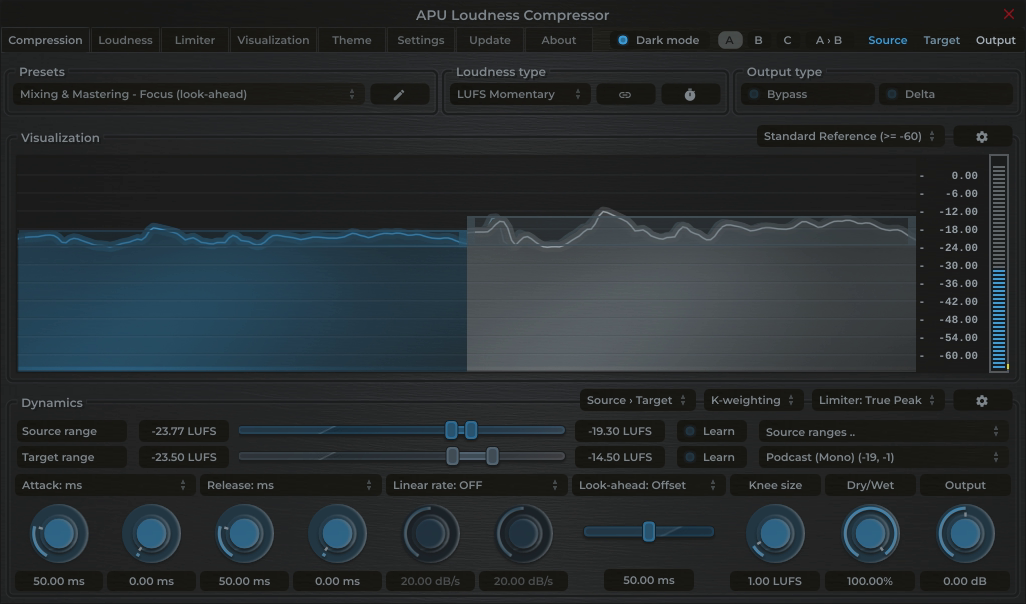Click the Learn button for source range
This screenshot has height=604, width=1026.
[x=711, y=431]
